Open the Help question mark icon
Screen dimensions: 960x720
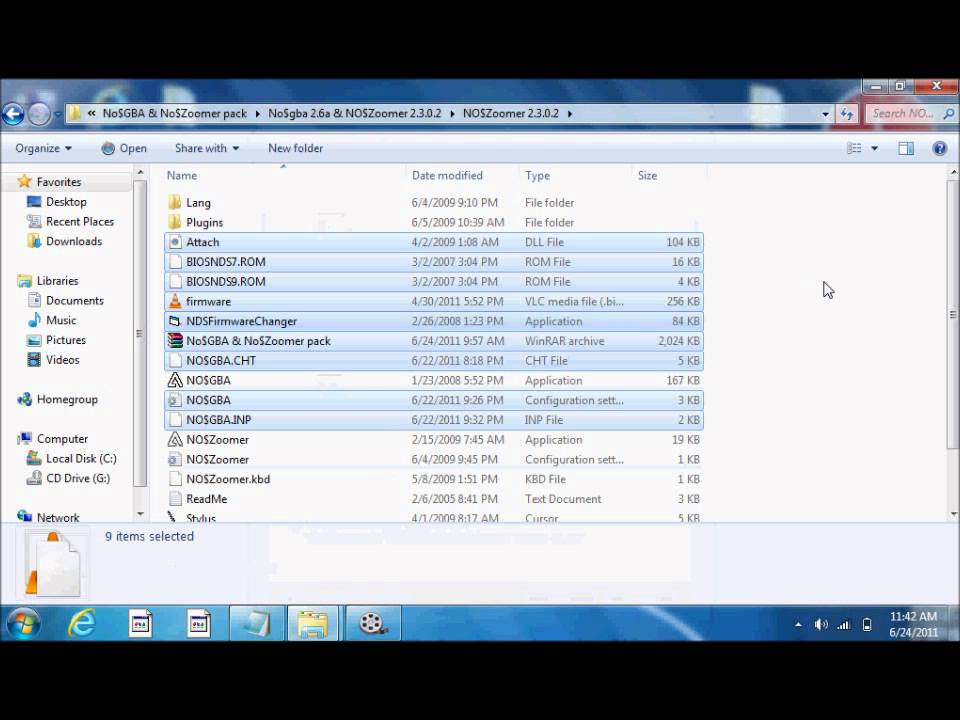(x=939, y=148)
